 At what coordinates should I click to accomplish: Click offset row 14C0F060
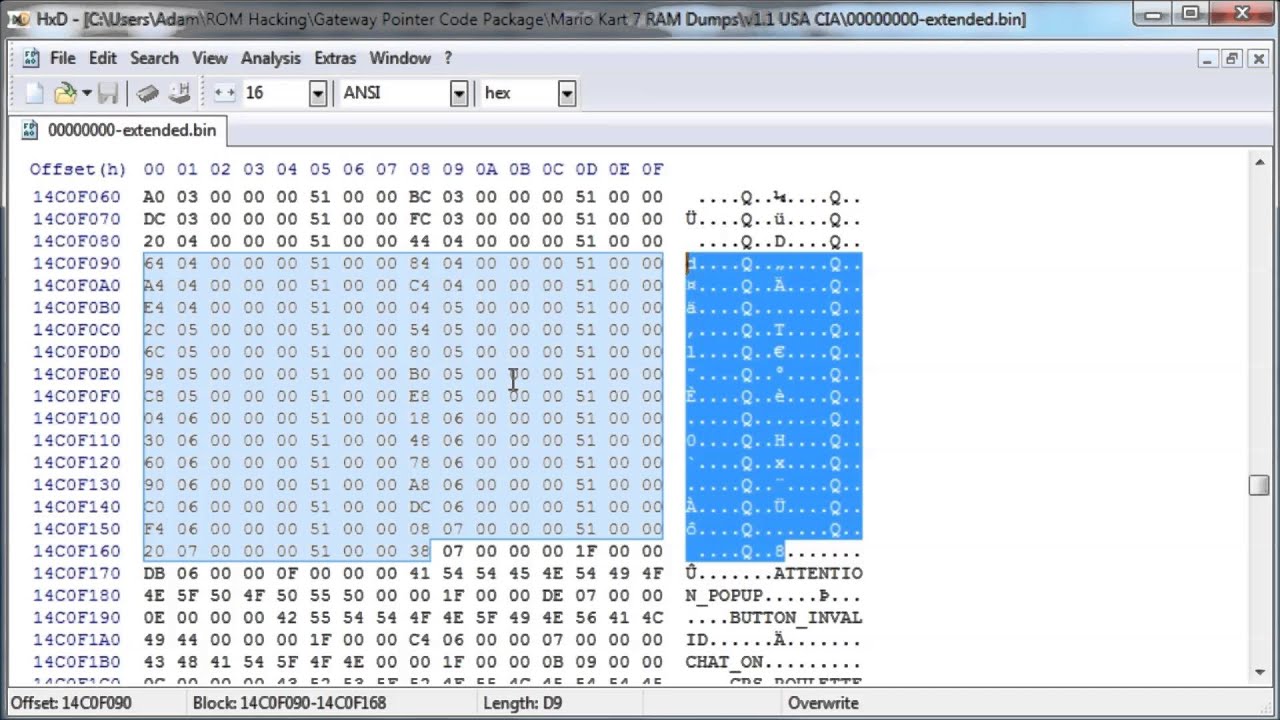point(76,197)
